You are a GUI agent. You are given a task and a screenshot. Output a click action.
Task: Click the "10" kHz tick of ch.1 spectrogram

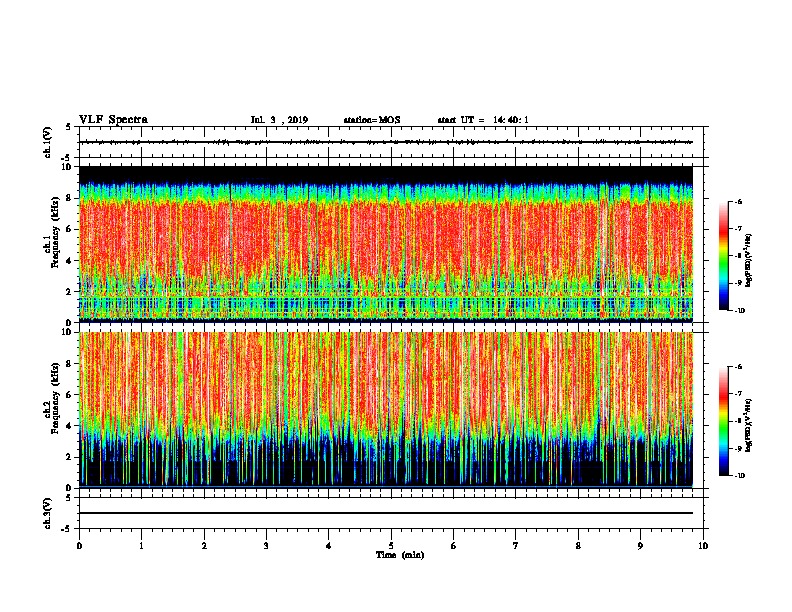(68, 167)
